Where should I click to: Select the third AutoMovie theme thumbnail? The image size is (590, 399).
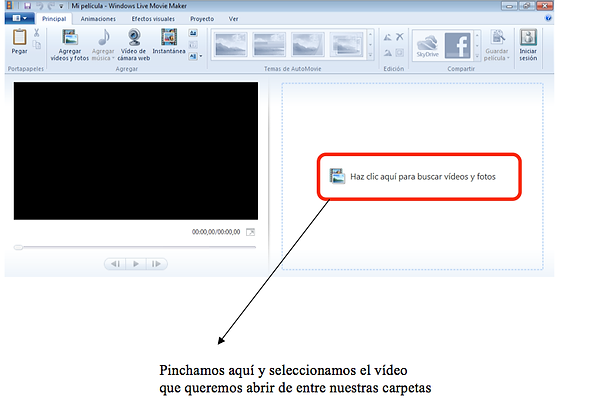pos(307,44)
